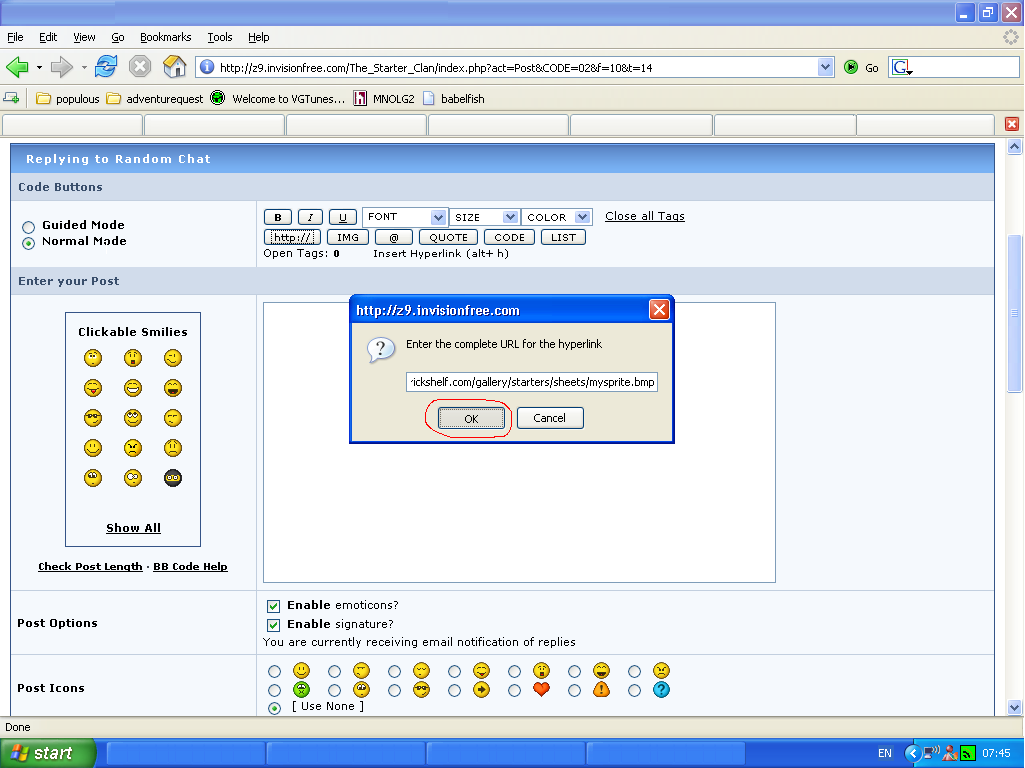Open the View menu
The image size is (1025, 768).
(84, 37)
